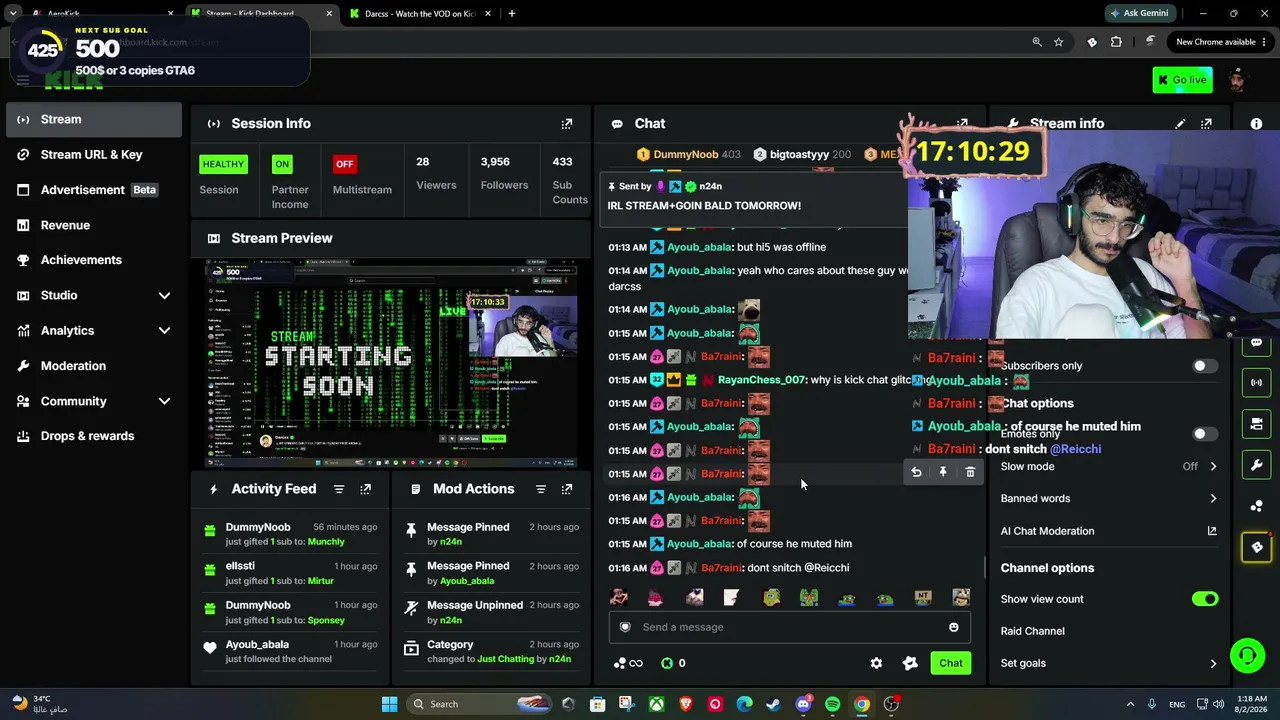
Task: Pin the hovered chat message
Action: coord(943,472)
